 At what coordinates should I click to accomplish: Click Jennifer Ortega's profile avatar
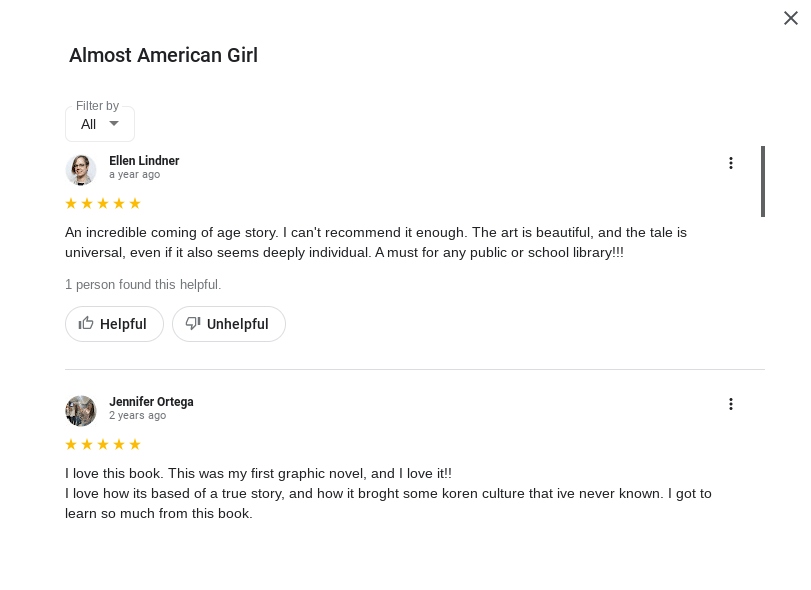pyautogui.click(x=81, y=411)
